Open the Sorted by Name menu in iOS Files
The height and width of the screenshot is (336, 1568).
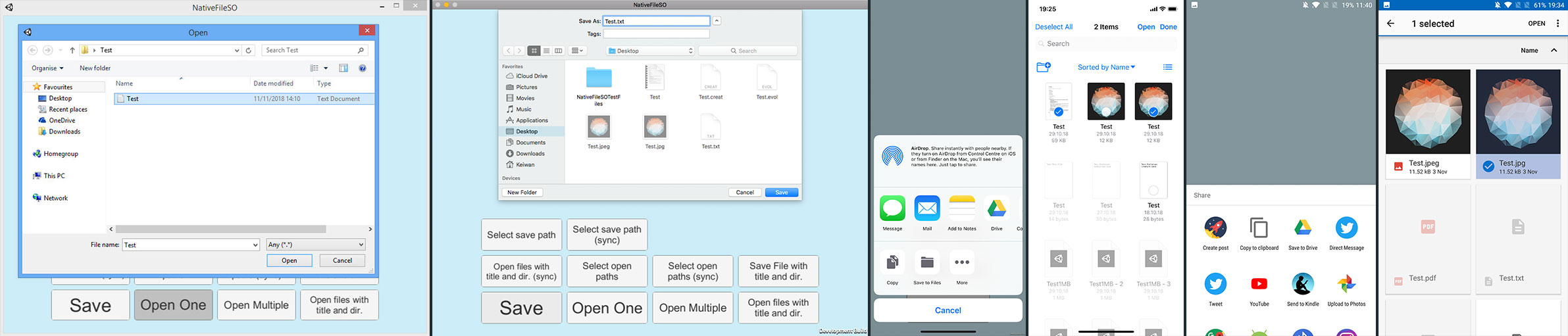click(x=1106, y=67)
